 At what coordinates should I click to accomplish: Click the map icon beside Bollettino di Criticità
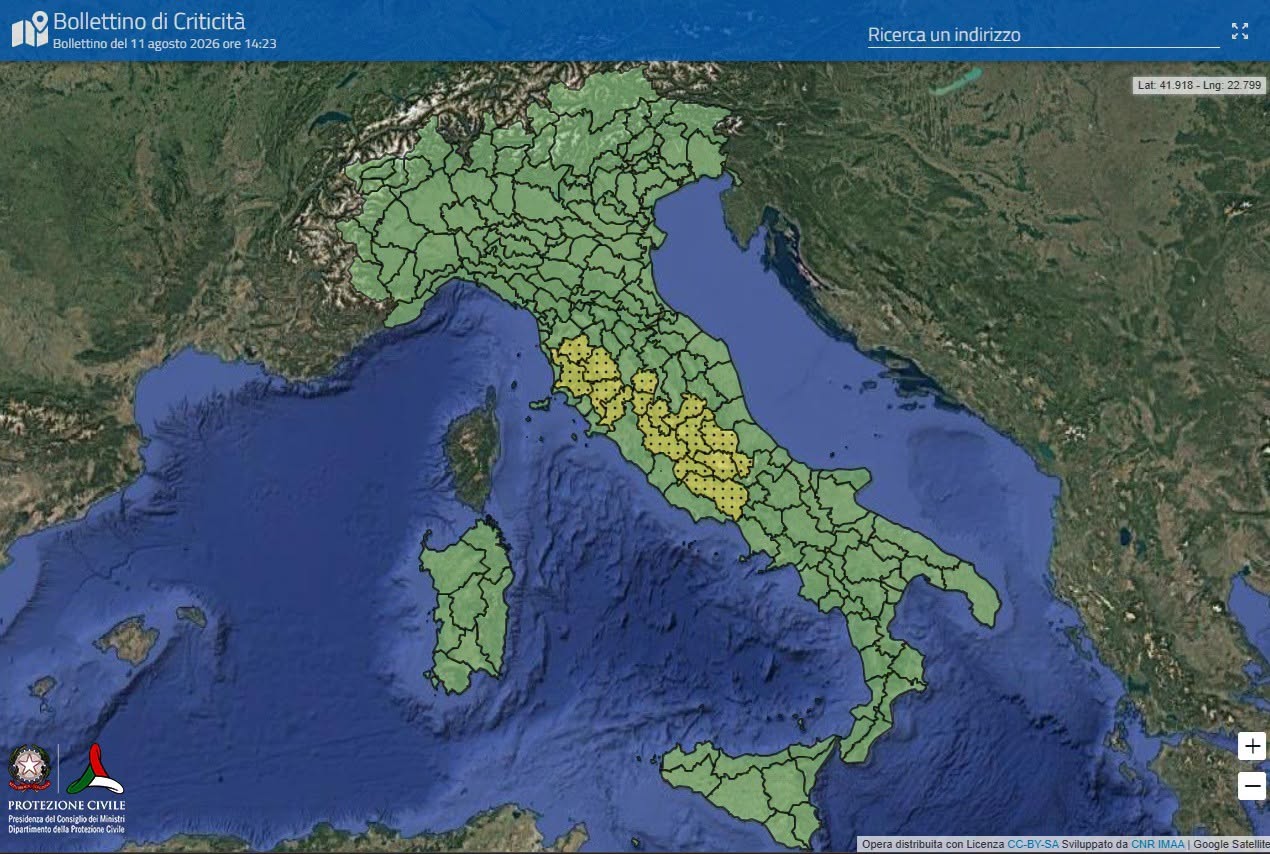pos(30,29)
